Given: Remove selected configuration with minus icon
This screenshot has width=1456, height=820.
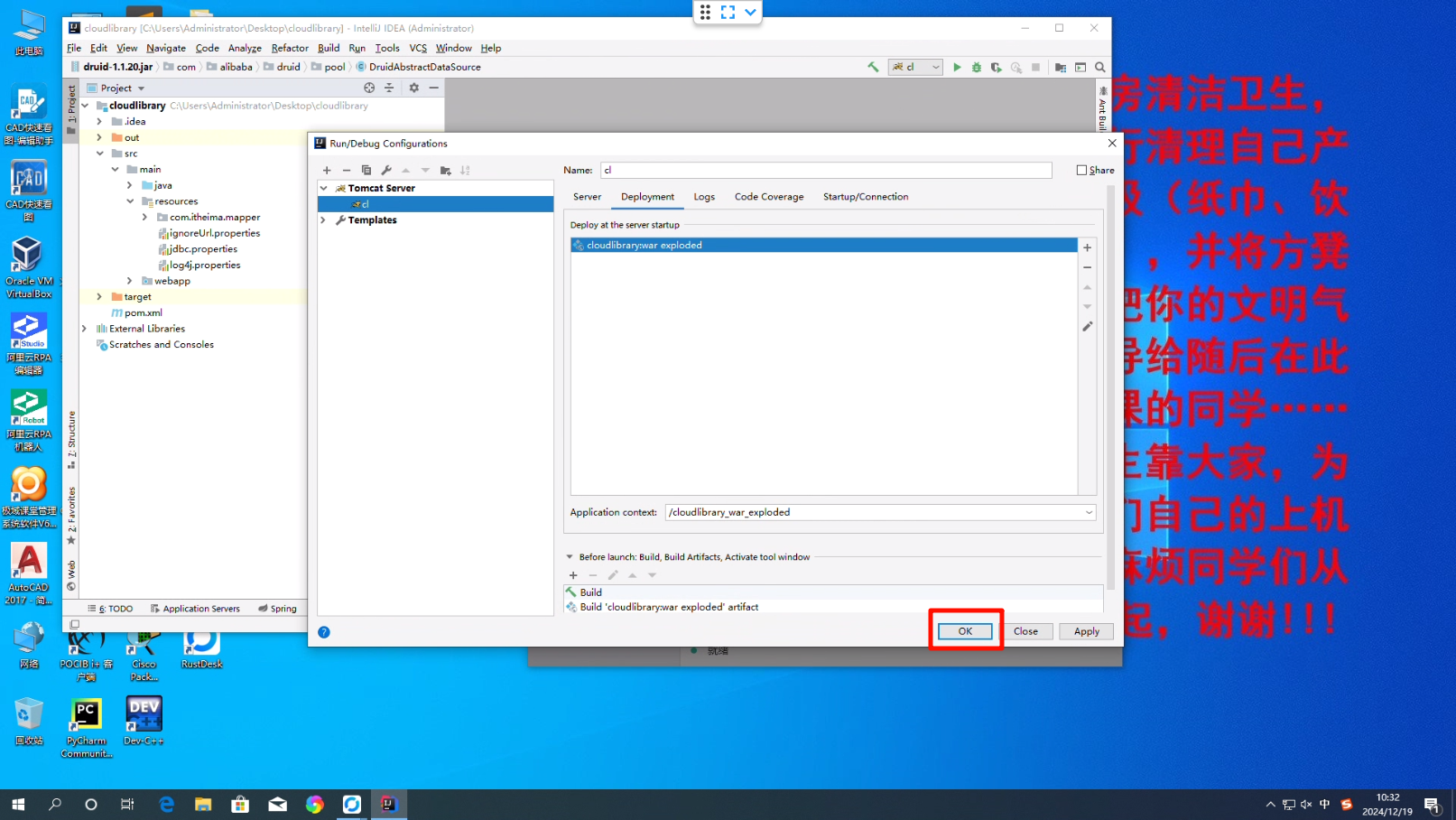Looking at the screenshot, I should (x=347, y=170).
